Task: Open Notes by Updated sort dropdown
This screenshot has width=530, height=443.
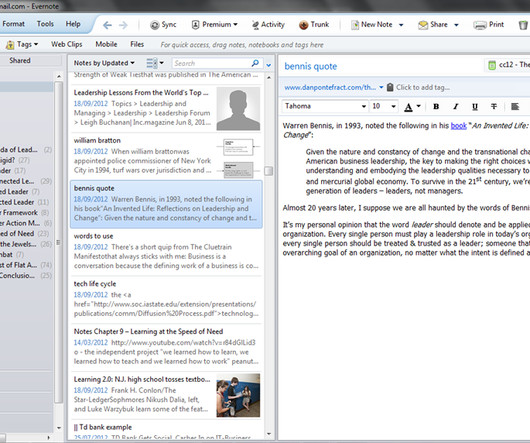Action: [104, 63]
